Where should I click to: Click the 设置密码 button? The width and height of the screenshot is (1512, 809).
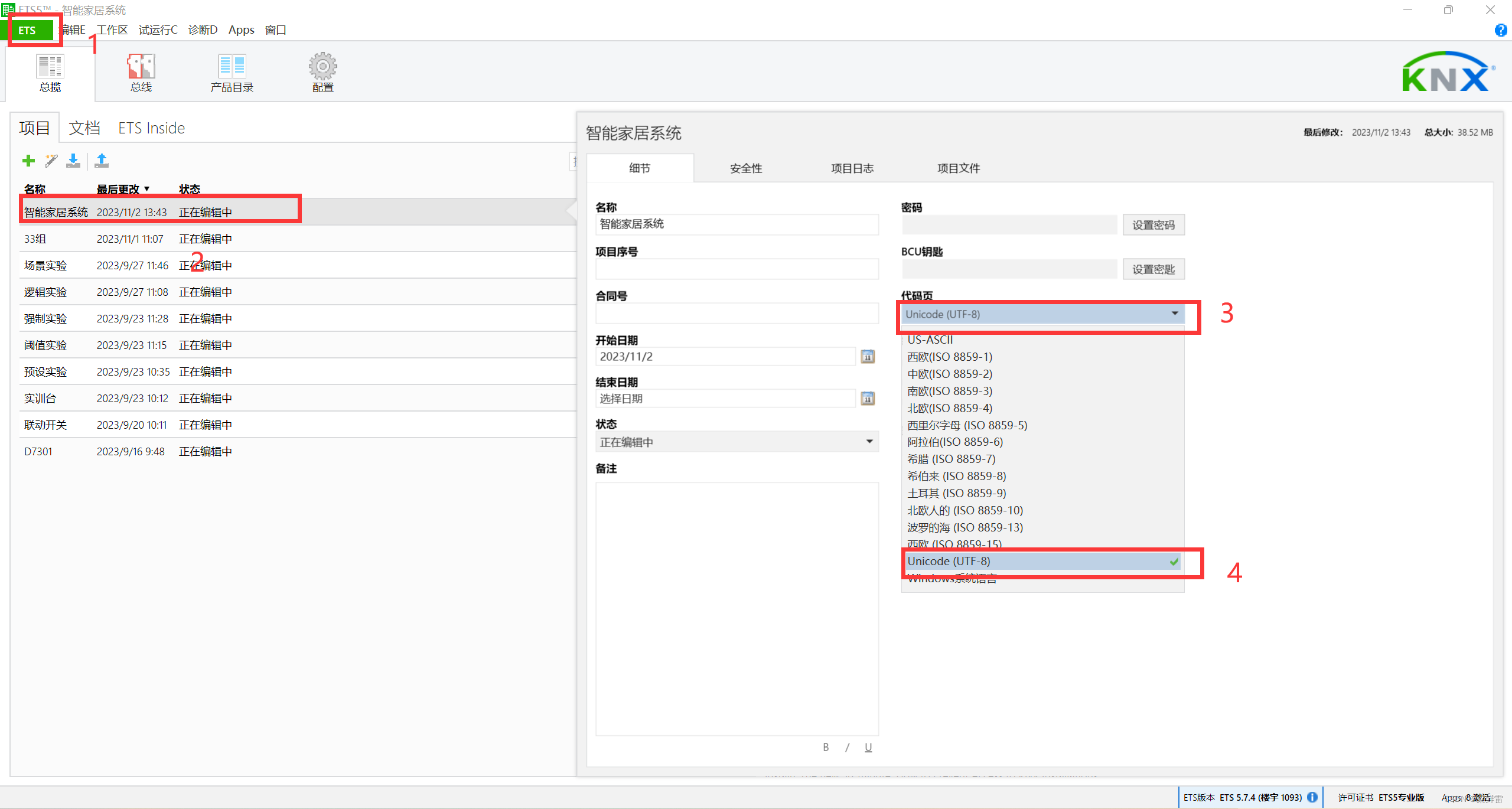[1153, 225]
